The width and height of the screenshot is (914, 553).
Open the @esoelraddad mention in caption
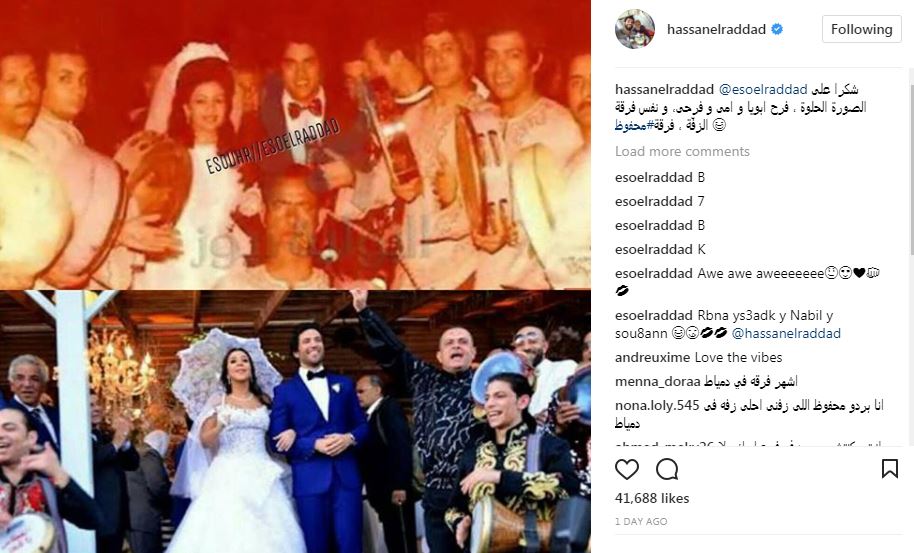[x=763, y=89]
